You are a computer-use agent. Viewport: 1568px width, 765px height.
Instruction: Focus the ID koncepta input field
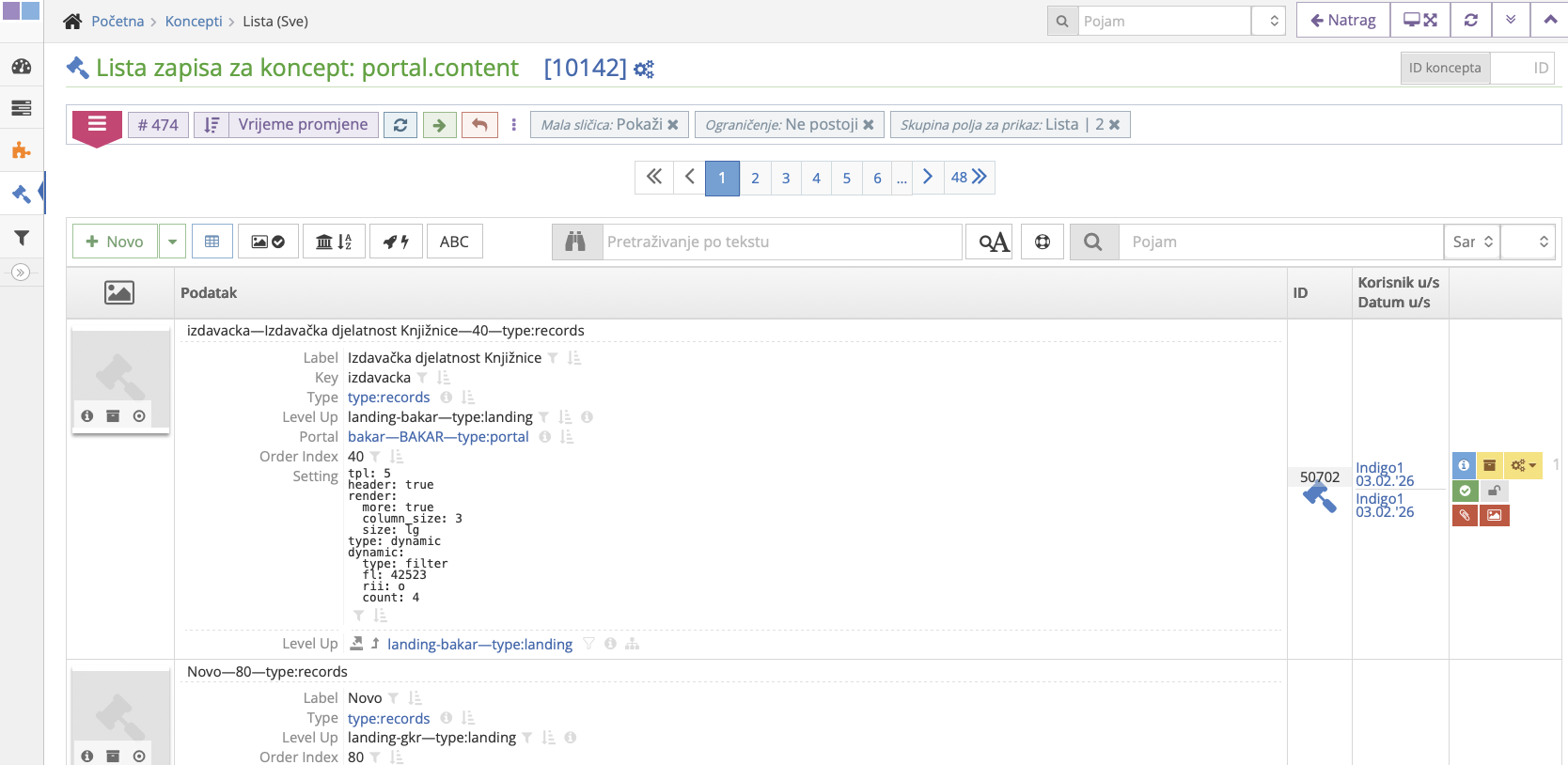[x=1522, y=68]
